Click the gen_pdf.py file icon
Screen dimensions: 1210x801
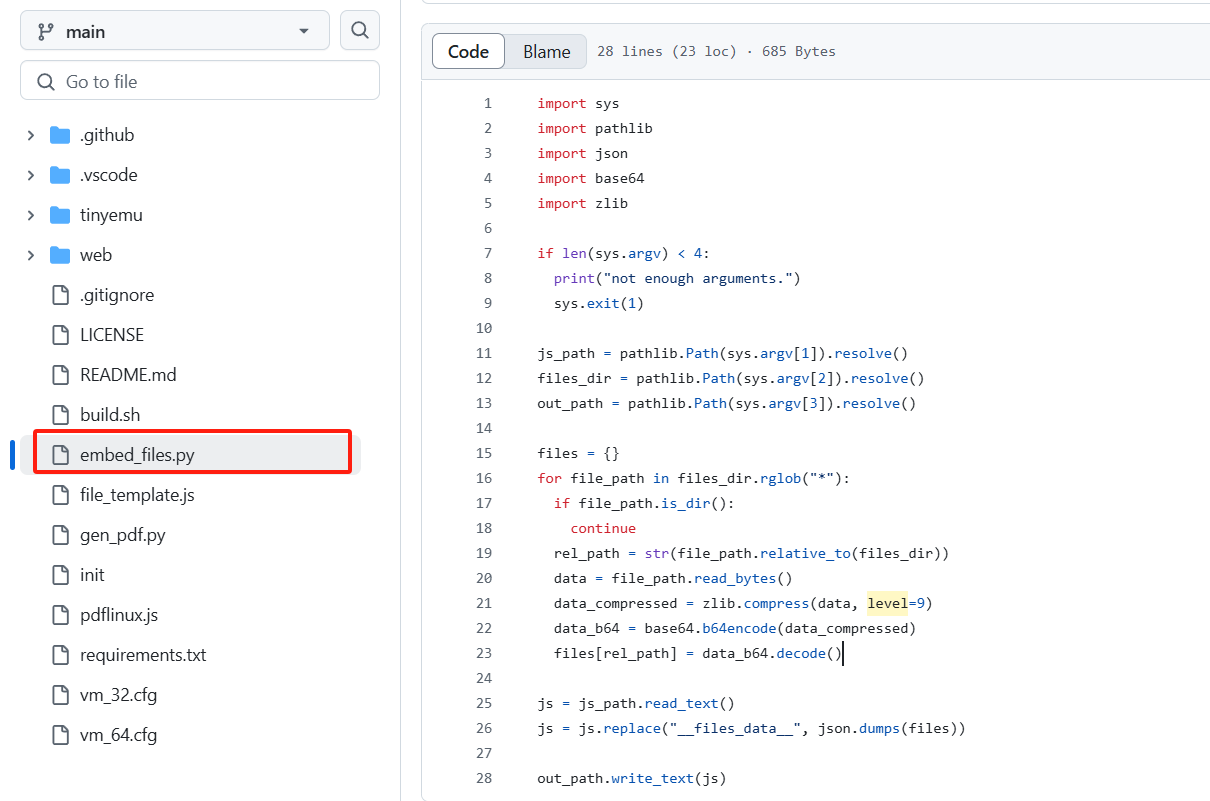click(61, 535)
